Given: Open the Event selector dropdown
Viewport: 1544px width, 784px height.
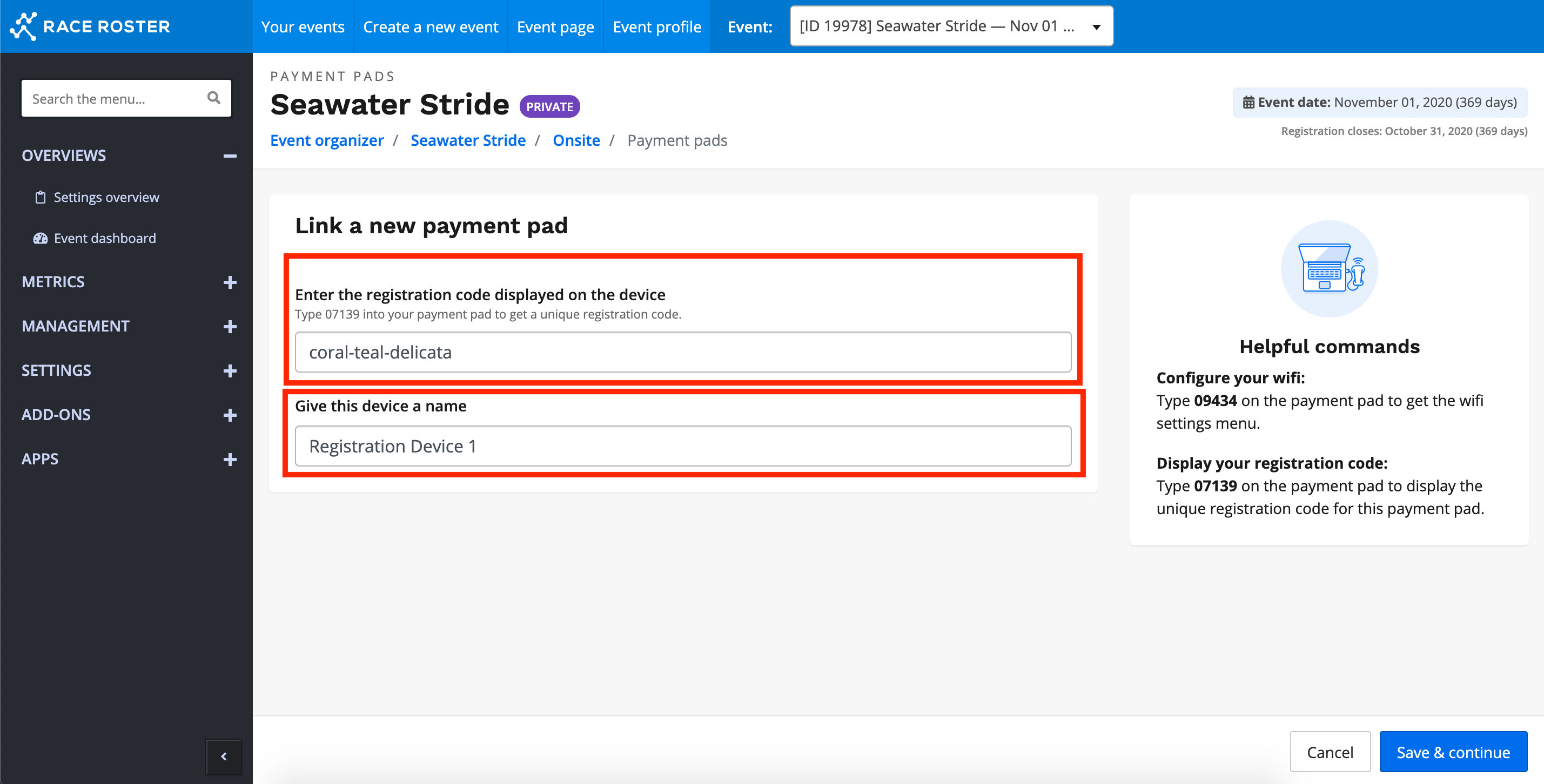Looking at the screenshot, I should click(951, 26).
